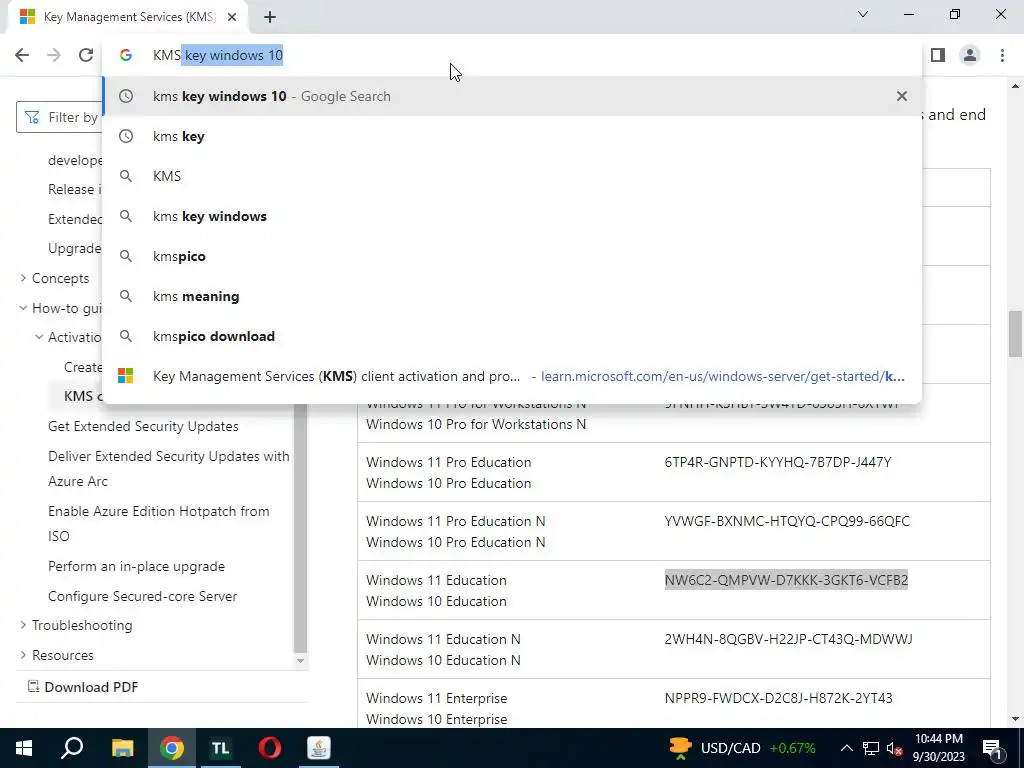
Task: Click the page scroll-up arrow
Action: (x=1015, y=86)
